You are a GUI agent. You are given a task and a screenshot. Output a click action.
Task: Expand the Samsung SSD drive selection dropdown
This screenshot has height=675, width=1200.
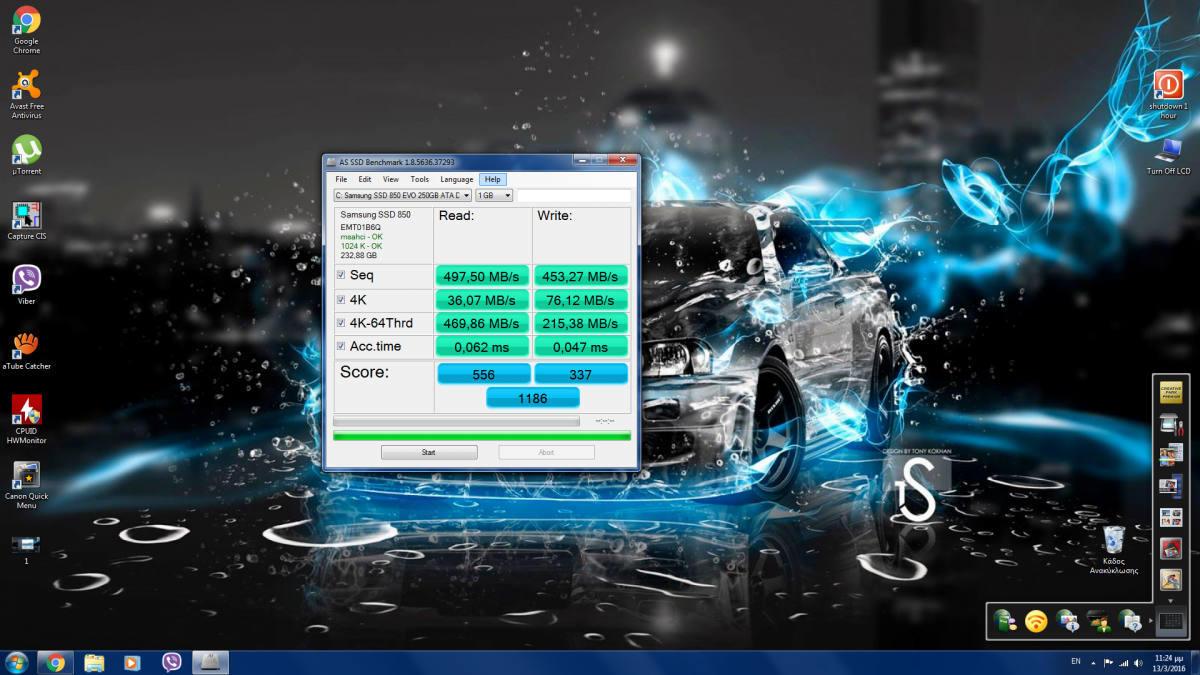click(402, 196)
